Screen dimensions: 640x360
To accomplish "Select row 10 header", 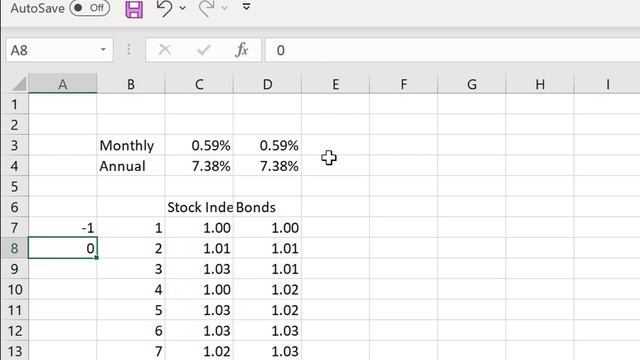I will [x=14, y=289].
